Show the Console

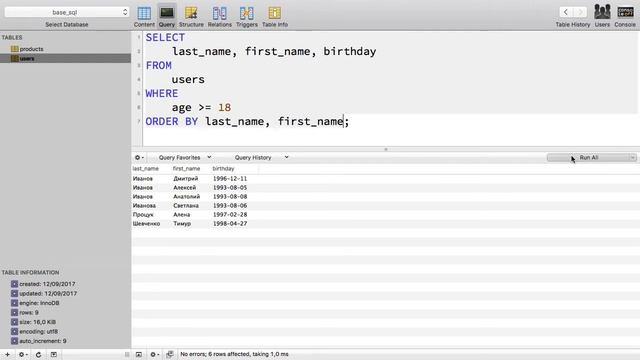(x=625, y=16)
